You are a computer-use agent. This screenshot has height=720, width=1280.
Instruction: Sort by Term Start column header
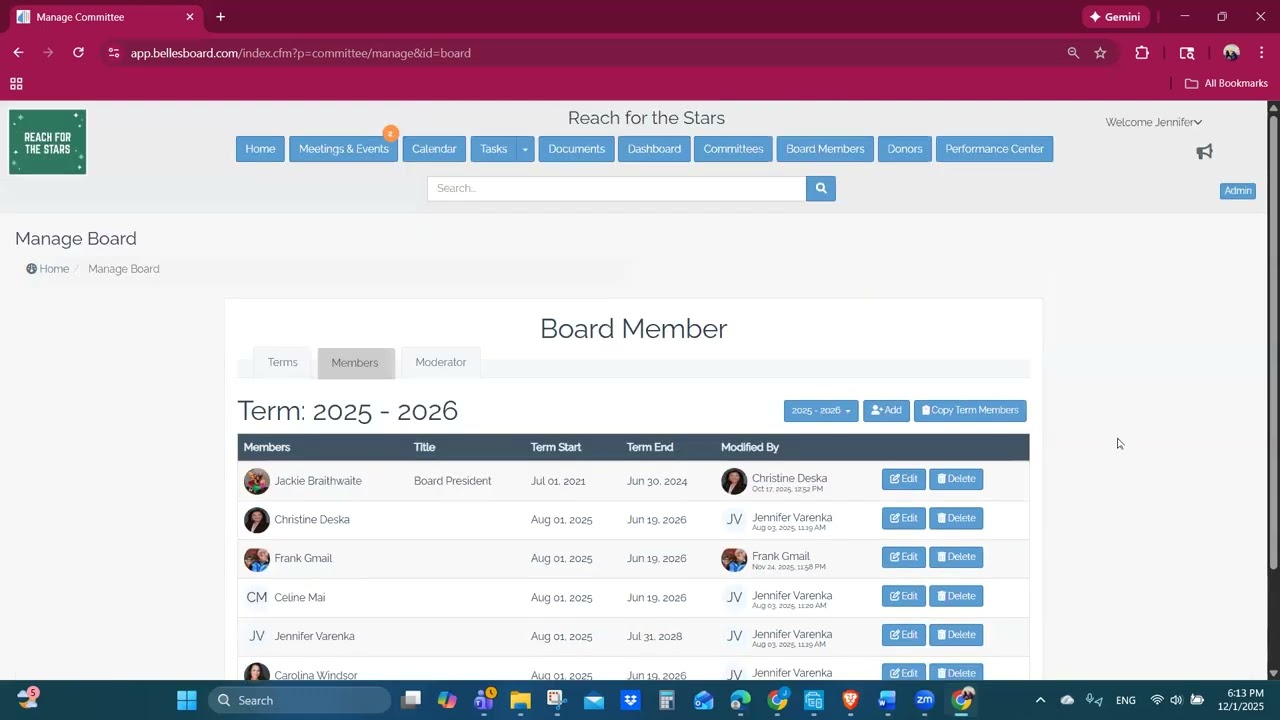(x=556, y=447)
